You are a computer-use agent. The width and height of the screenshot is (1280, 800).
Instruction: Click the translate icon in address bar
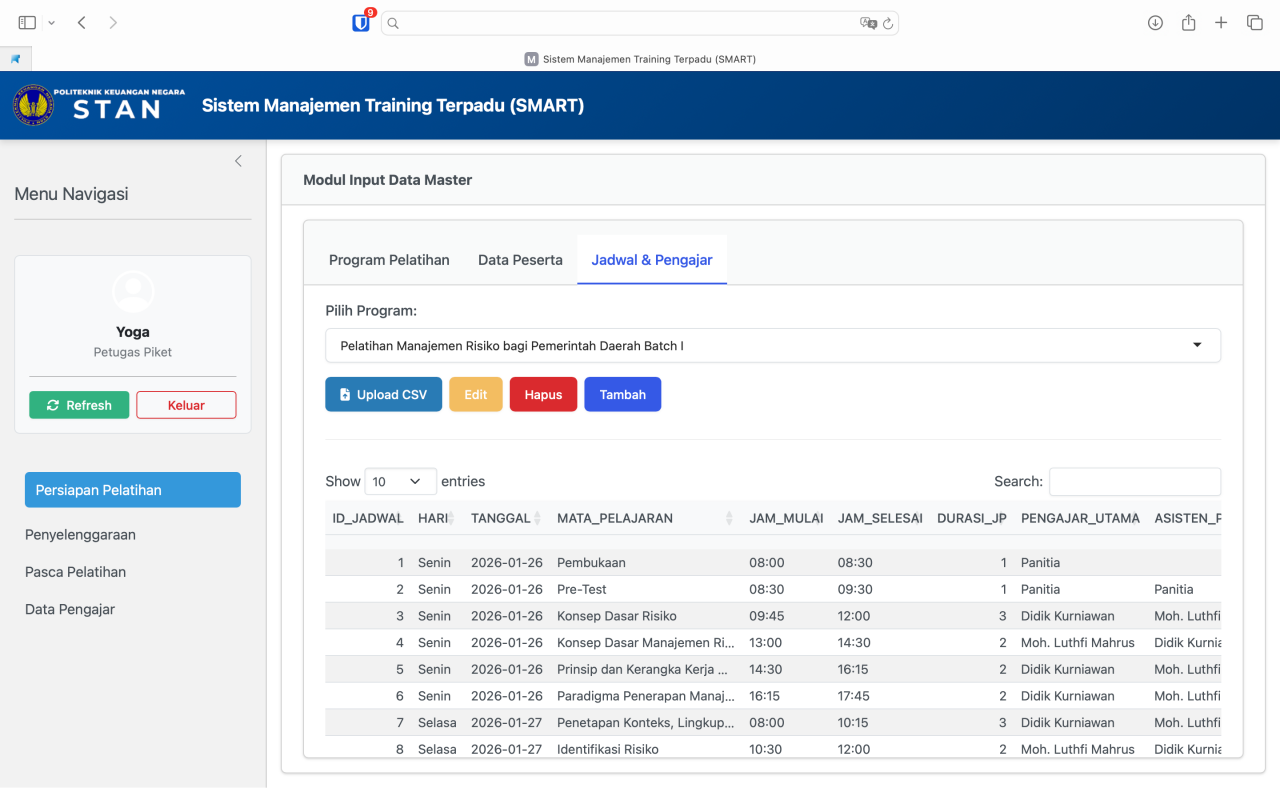click(867, 23)
